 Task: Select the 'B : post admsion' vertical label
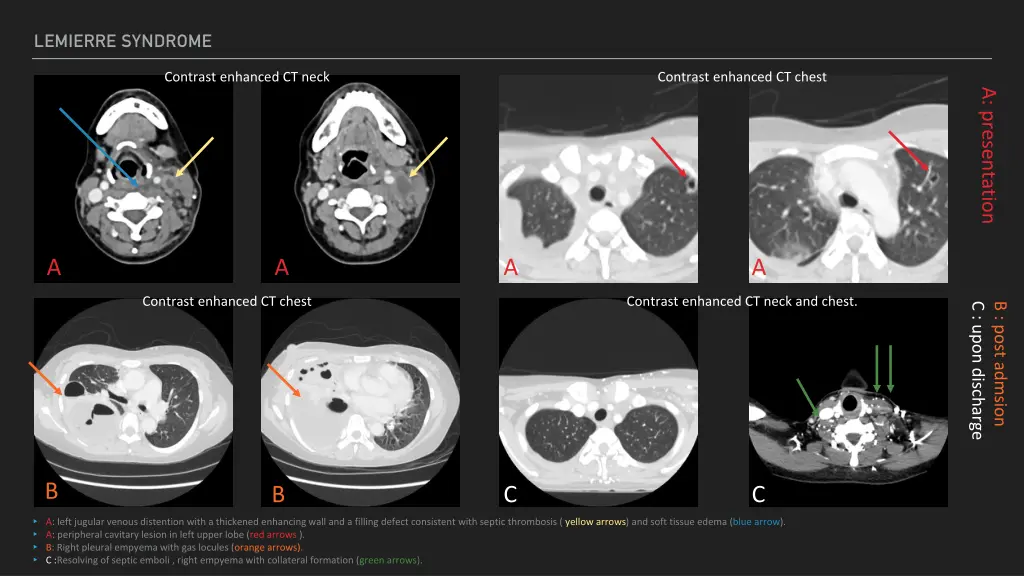coord(999,364)
